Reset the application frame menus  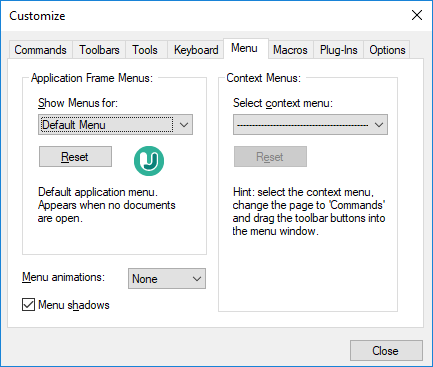[75, 157]
